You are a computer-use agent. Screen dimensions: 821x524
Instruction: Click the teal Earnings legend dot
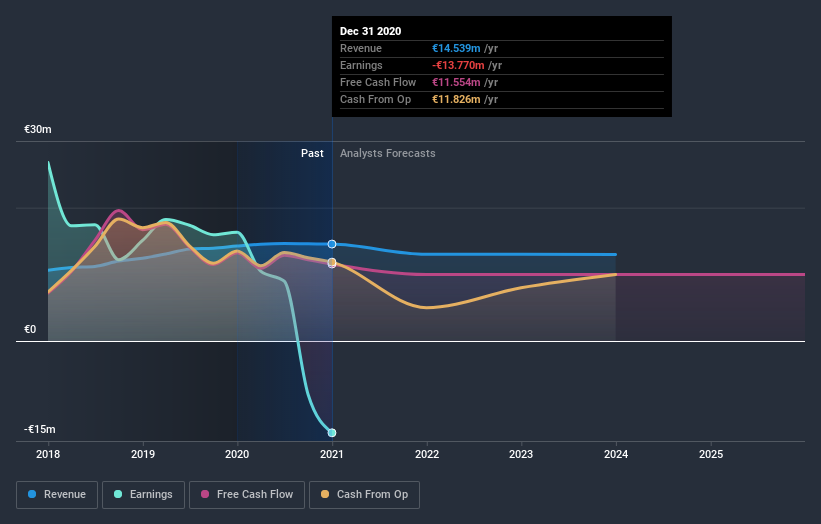click(x=118, y=494)
